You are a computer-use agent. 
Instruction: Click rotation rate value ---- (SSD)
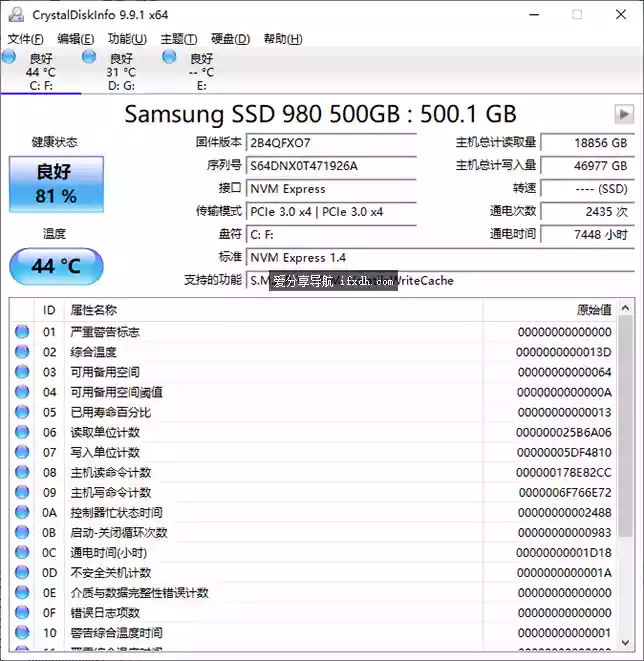(588, 189)
